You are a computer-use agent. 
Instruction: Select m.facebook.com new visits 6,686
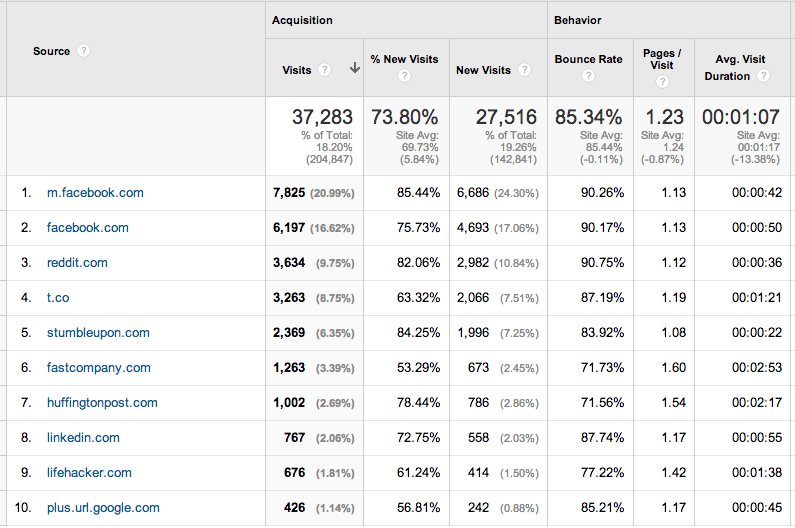tap(473, 193)
